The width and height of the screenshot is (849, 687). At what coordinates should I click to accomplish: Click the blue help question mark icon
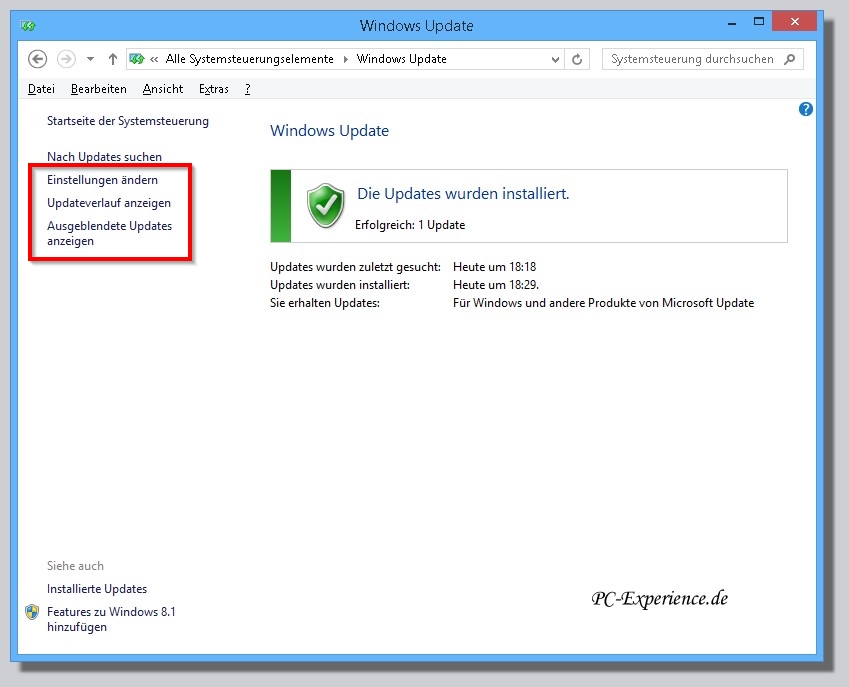coord(806,109)
